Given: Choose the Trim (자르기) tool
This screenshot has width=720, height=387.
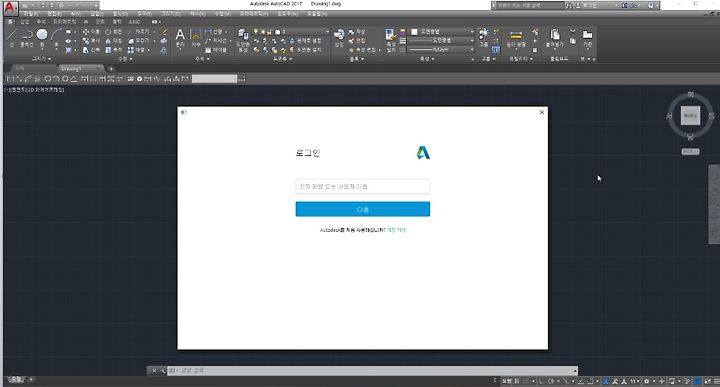Looking at the screenshot, I should pyautogui.click(x=139, y=32).
